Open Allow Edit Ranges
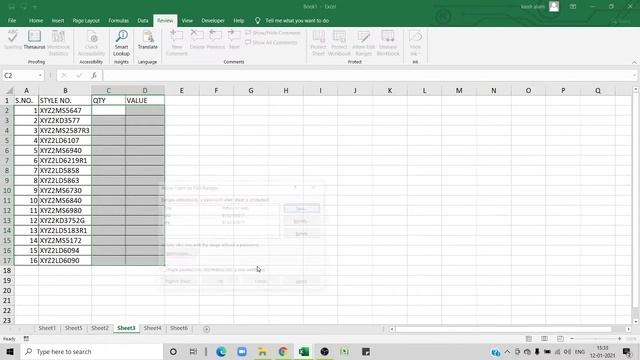Image resolution: width=640 pixels, height=360 pixels. pos(363,42)
